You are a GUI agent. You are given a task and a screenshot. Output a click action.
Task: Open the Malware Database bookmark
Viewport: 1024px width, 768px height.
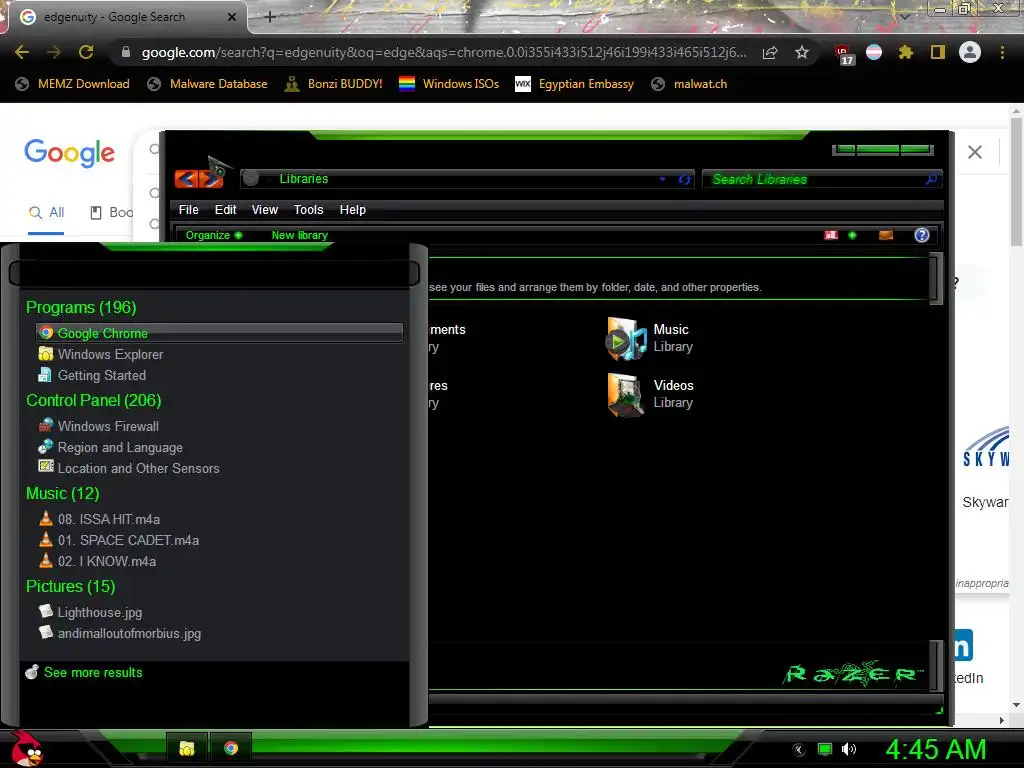click(208, 84)
